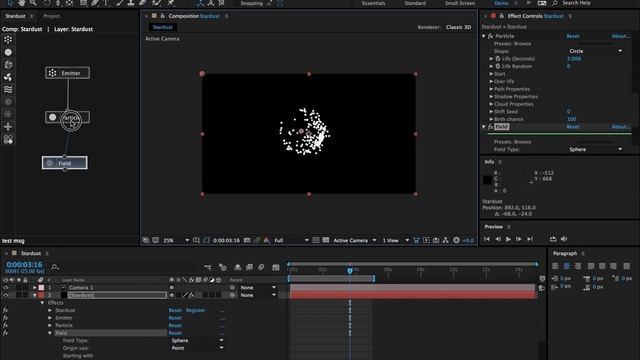Select the Zoom magnifier tool
The width and height of the screenshot is (640, 360).
click(33, 3)
